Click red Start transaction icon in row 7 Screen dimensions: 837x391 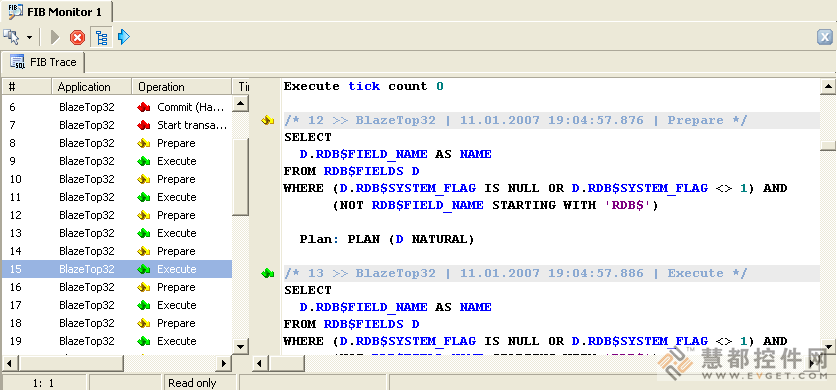144,126
